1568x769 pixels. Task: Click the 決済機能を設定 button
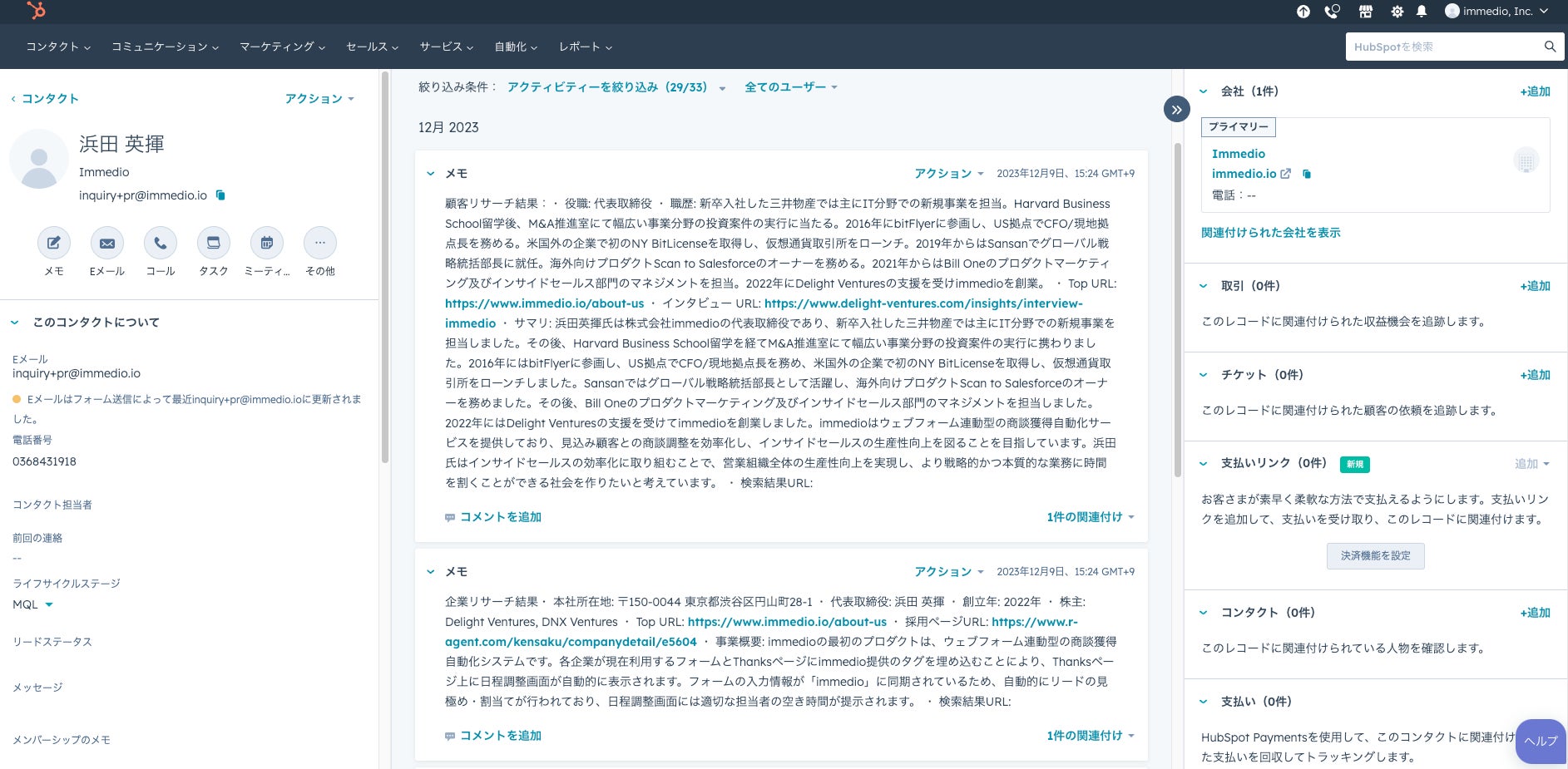[x=1376, y=556]
